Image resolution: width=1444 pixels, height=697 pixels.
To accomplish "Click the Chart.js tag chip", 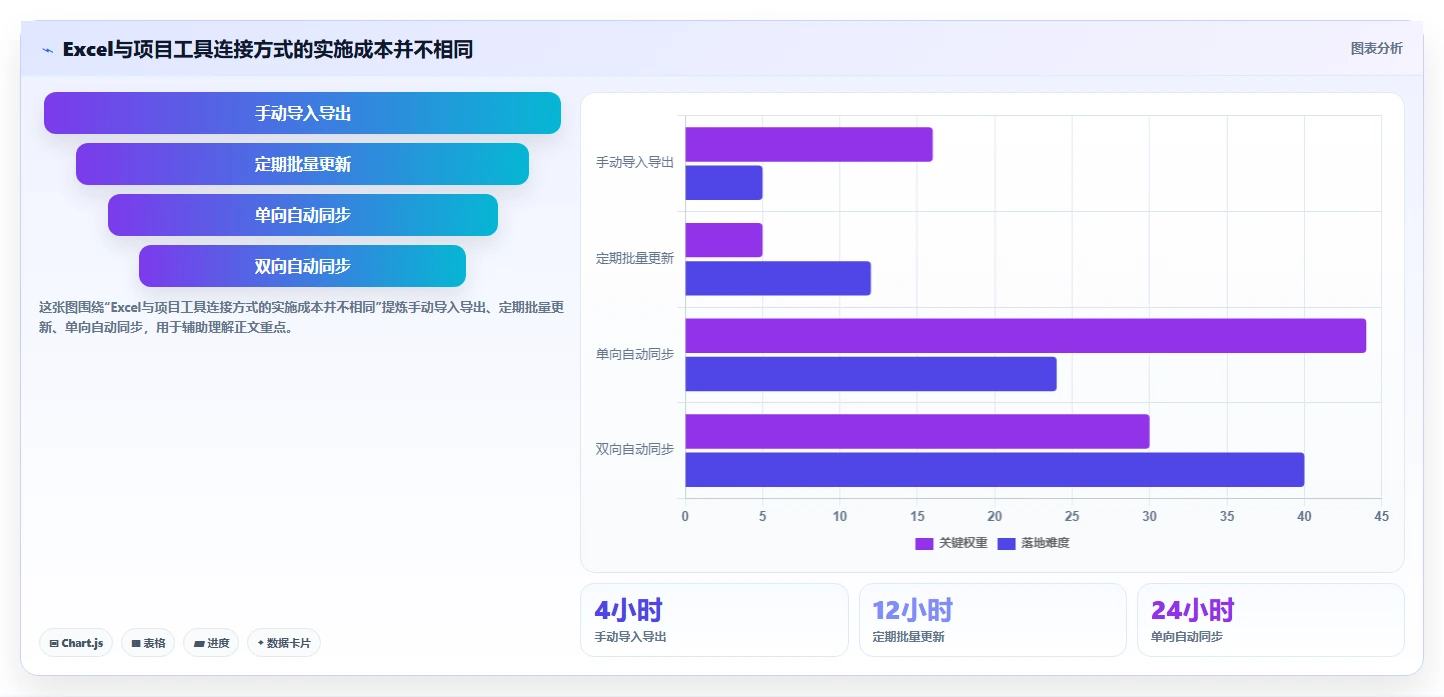I will (x=76, y=643).
